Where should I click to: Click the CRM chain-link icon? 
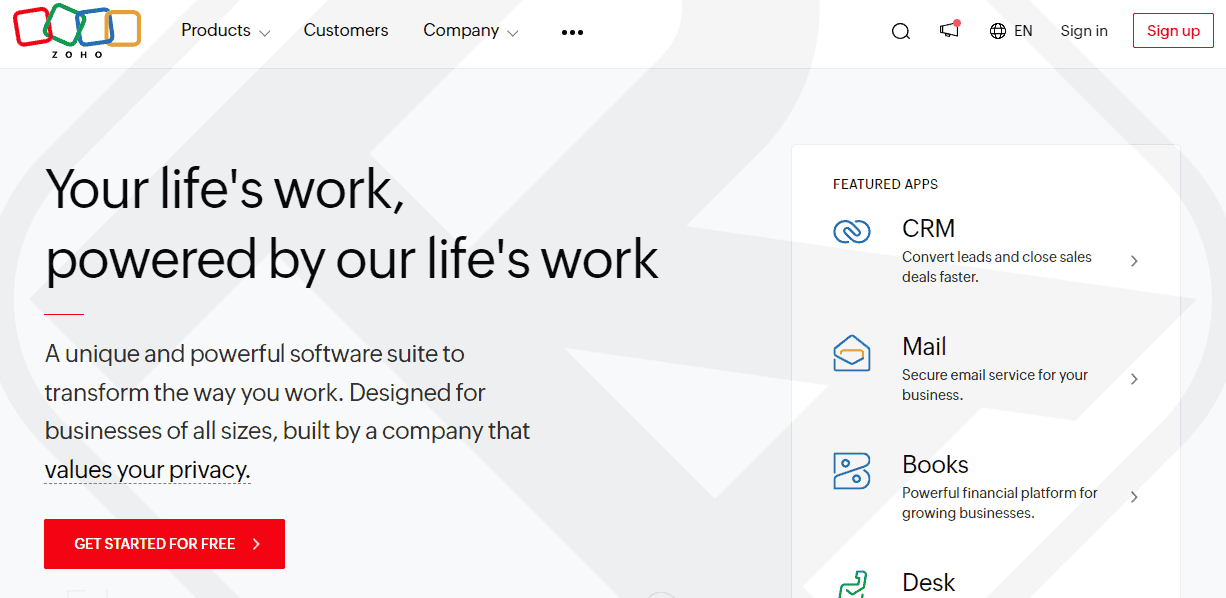852,231
